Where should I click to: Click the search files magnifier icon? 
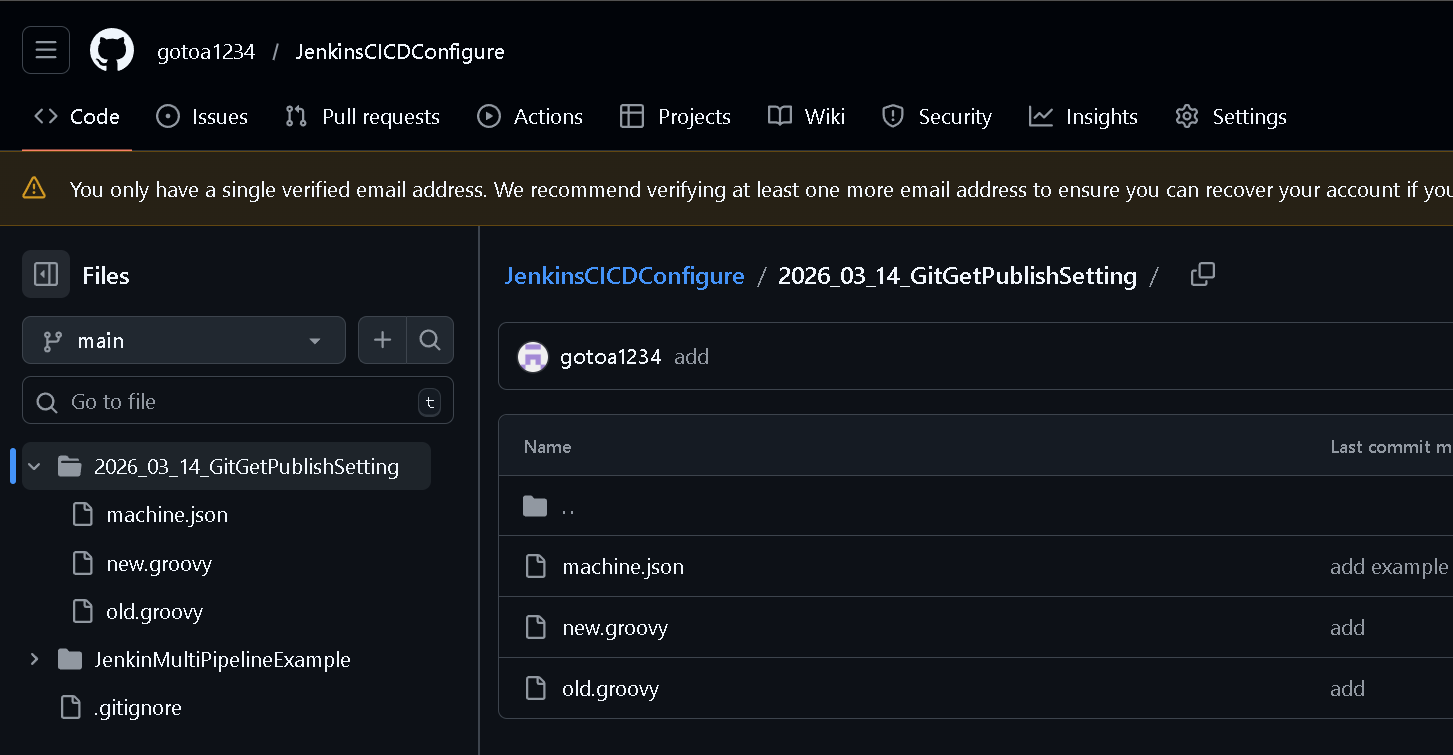tap(430, 341)
